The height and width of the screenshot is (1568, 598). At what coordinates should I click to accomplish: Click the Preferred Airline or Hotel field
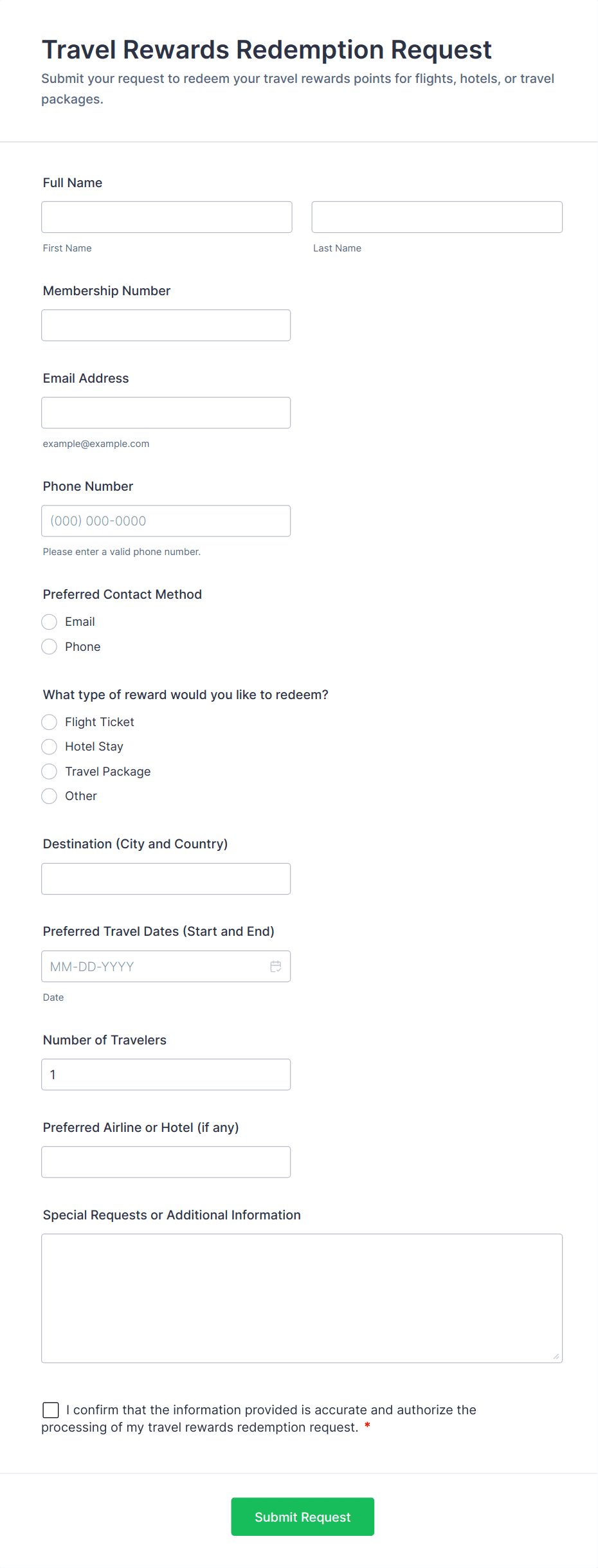[x=166, y=1162]
